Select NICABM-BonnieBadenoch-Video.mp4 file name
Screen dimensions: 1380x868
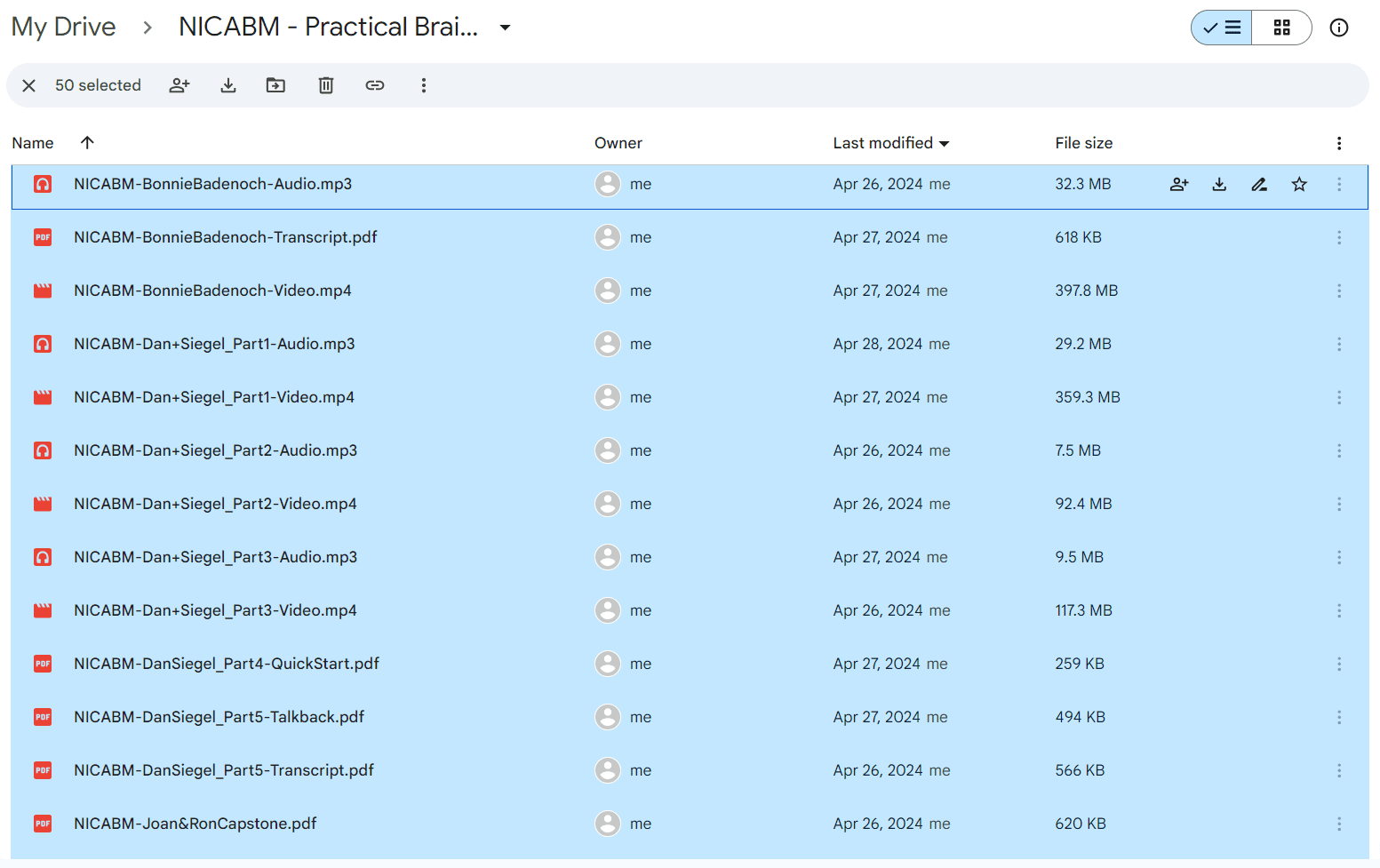tap(212, 291)
